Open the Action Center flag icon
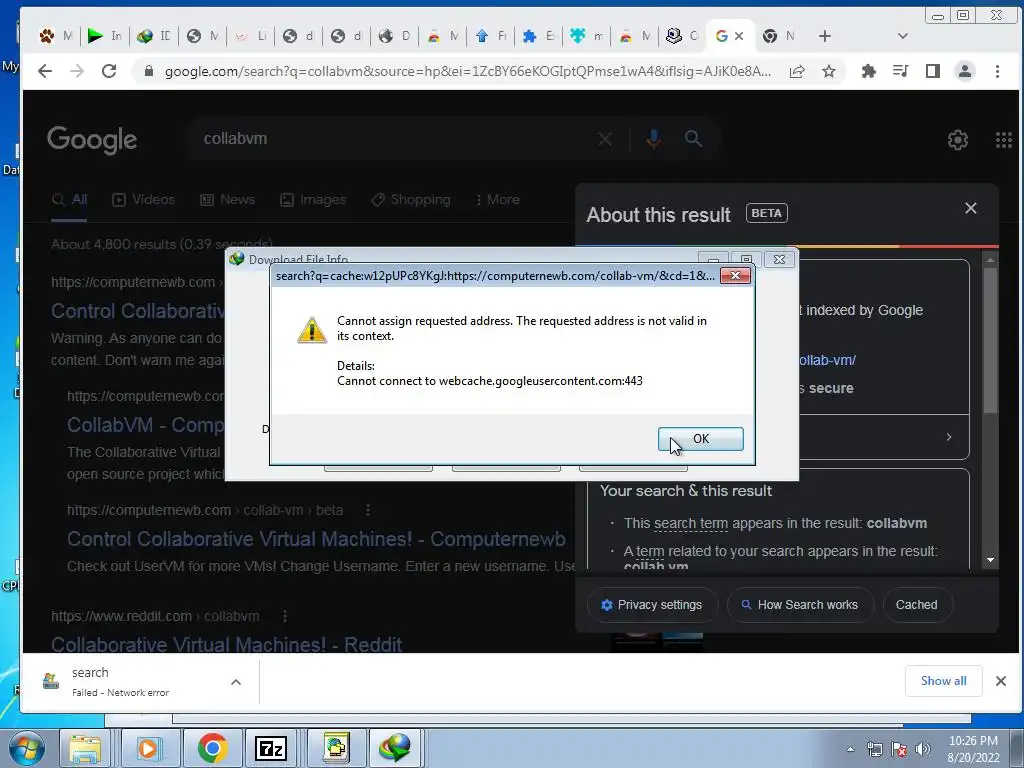 click(899, 749)
